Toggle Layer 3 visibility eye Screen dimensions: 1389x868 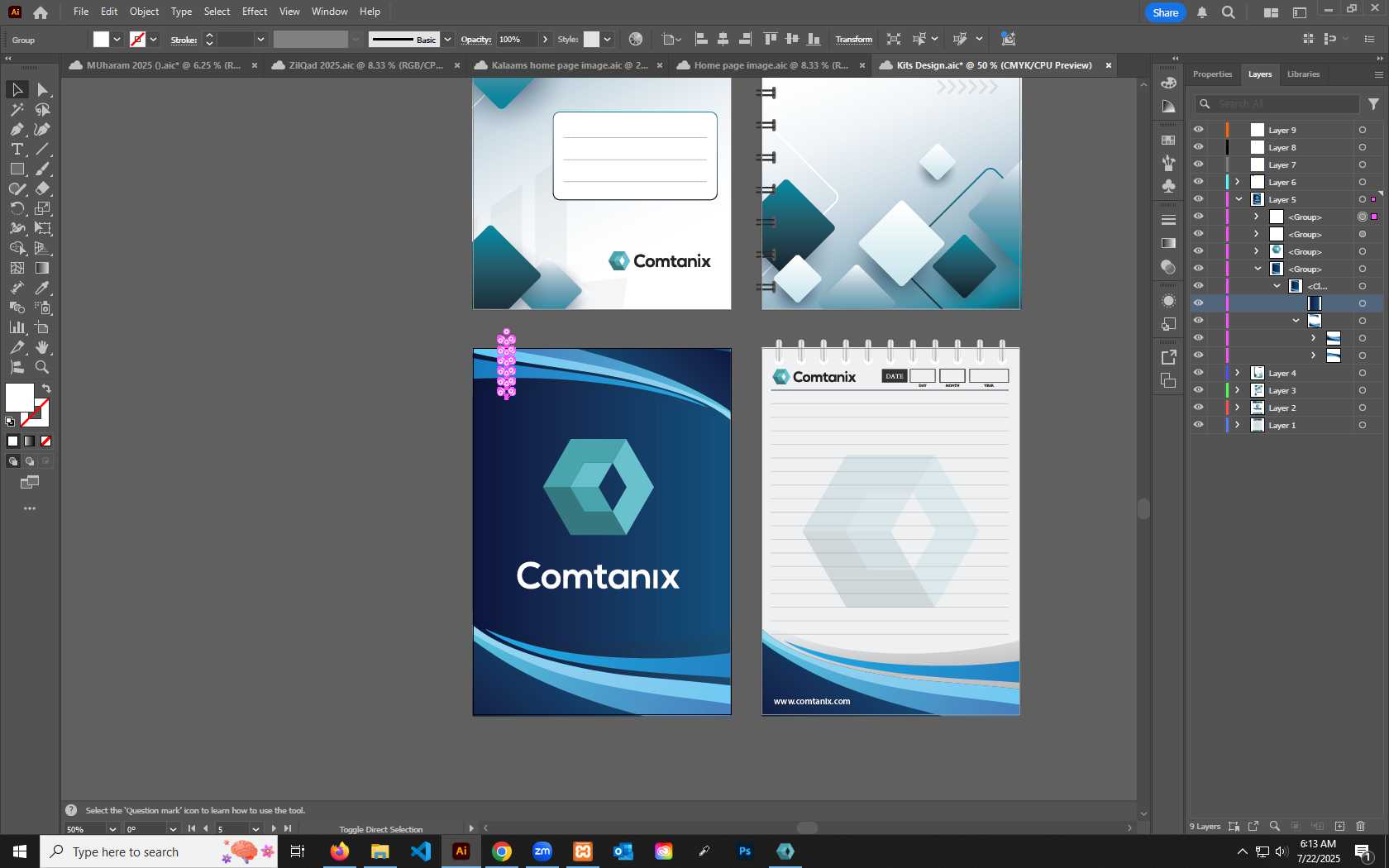point(1198,390)
